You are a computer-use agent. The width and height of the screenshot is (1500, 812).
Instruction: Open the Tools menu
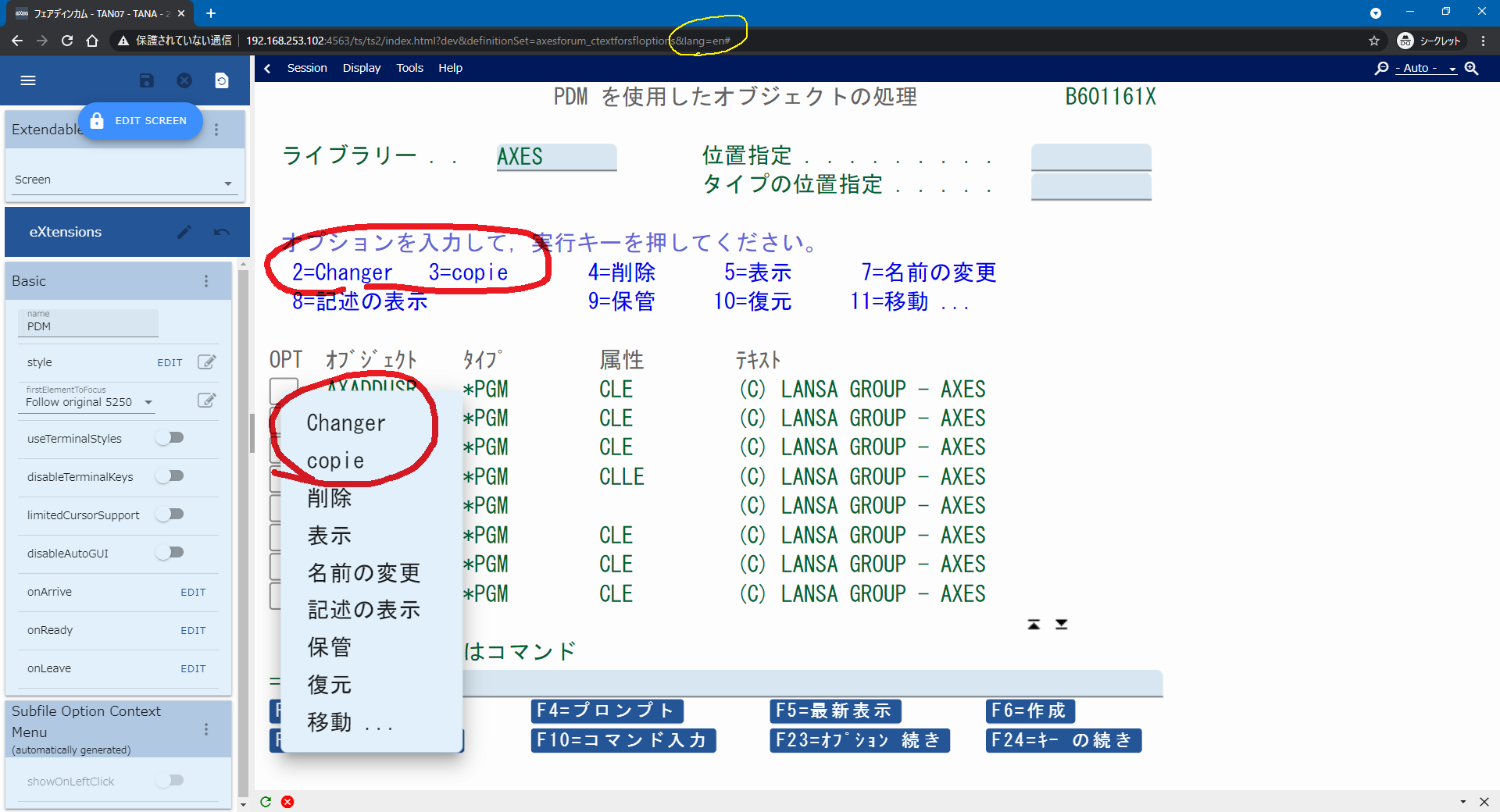409,68
